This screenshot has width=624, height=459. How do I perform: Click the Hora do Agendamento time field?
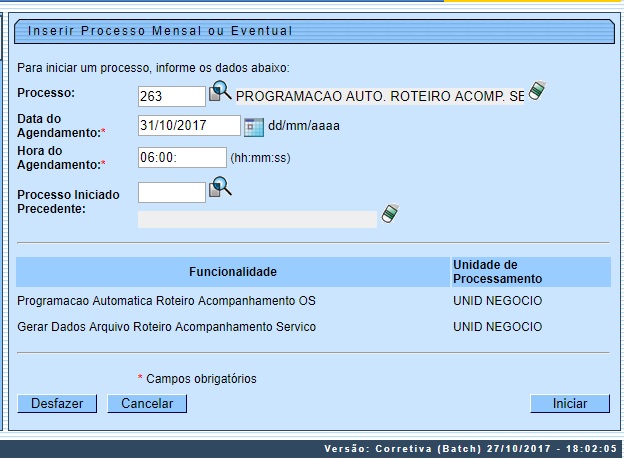[x=182, y=158]
